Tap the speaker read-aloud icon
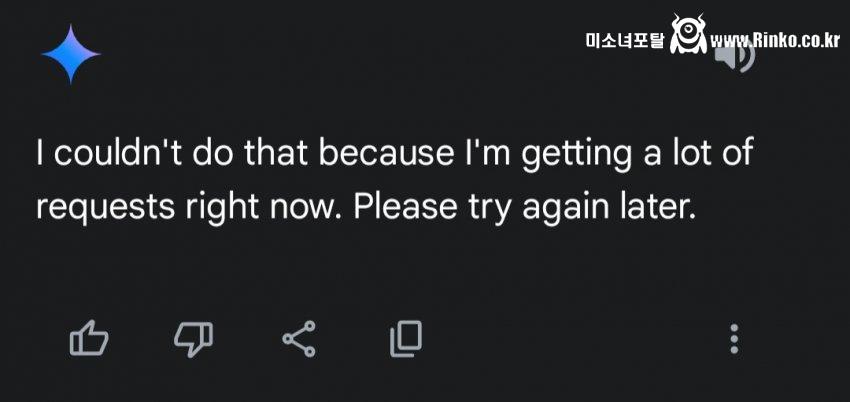The image size is (850, 402). click(737, 57)
